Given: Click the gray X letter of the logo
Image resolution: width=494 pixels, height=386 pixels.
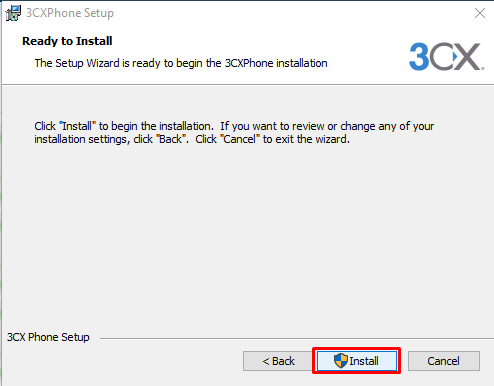Looking at the screenshot, I should click(x=468, y=56).
